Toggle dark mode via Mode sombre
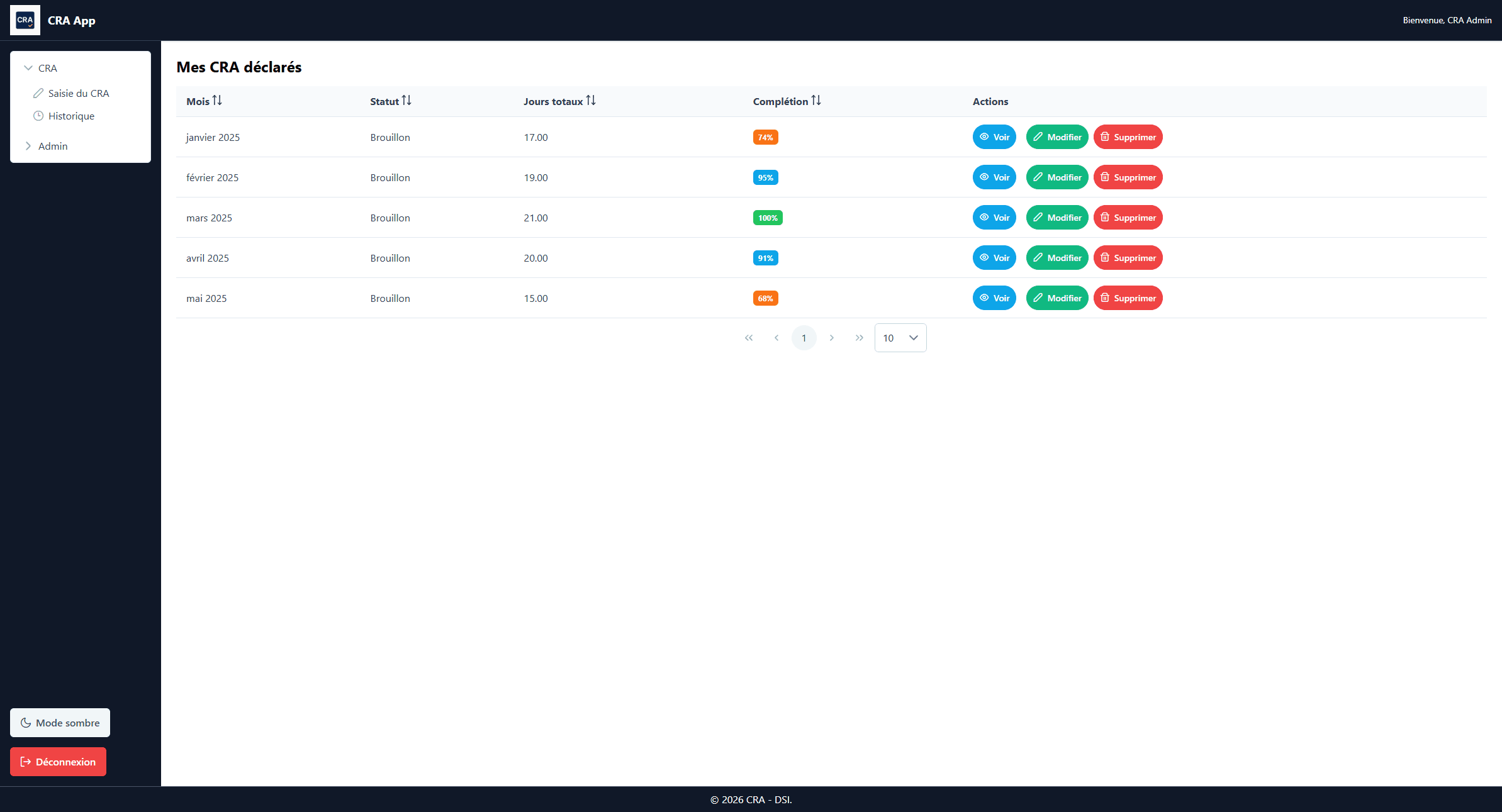This screenshot has height=812, width=1502. point(60,722)
